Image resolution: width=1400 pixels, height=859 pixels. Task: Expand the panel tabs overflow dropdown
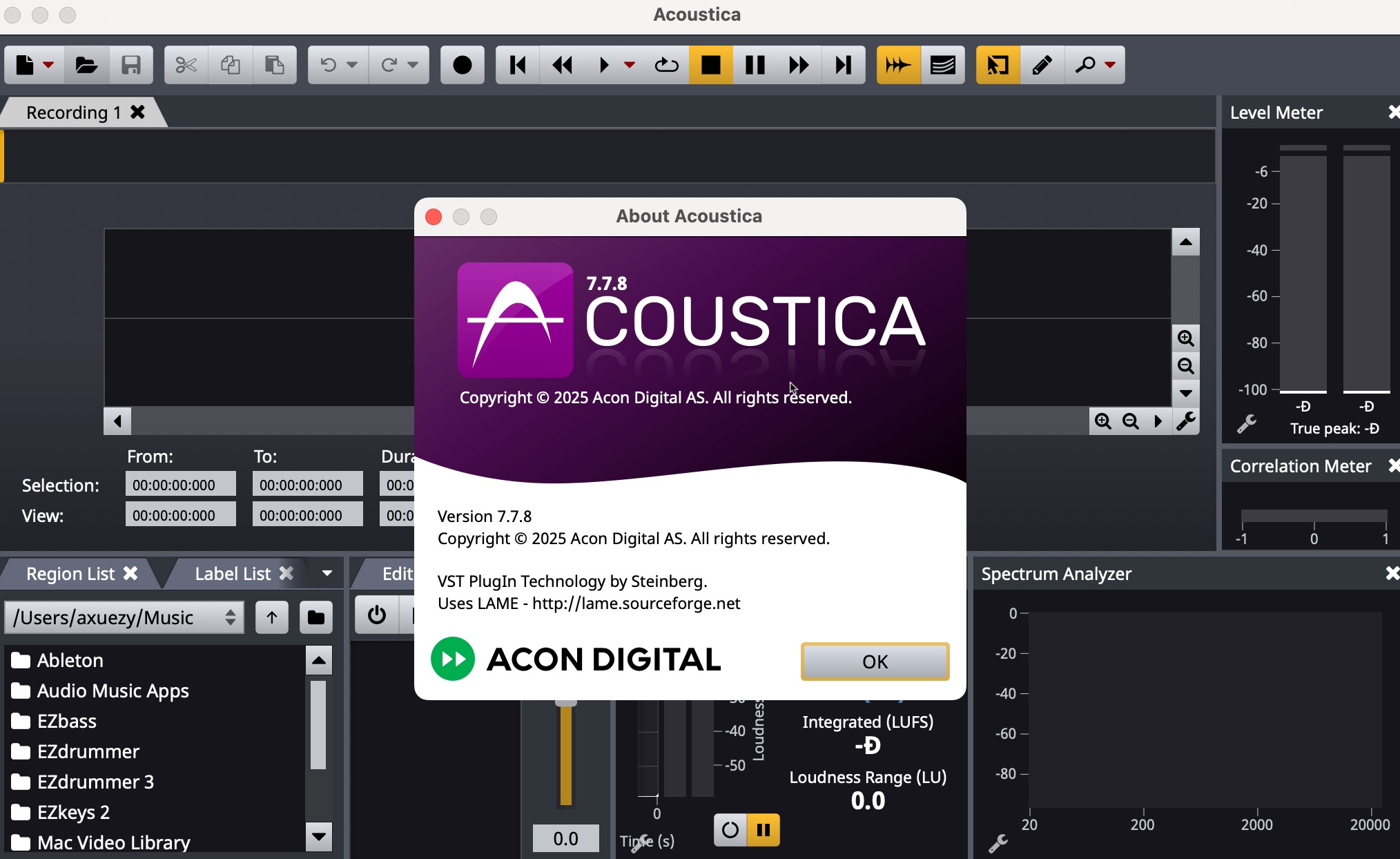coord(327,573)
